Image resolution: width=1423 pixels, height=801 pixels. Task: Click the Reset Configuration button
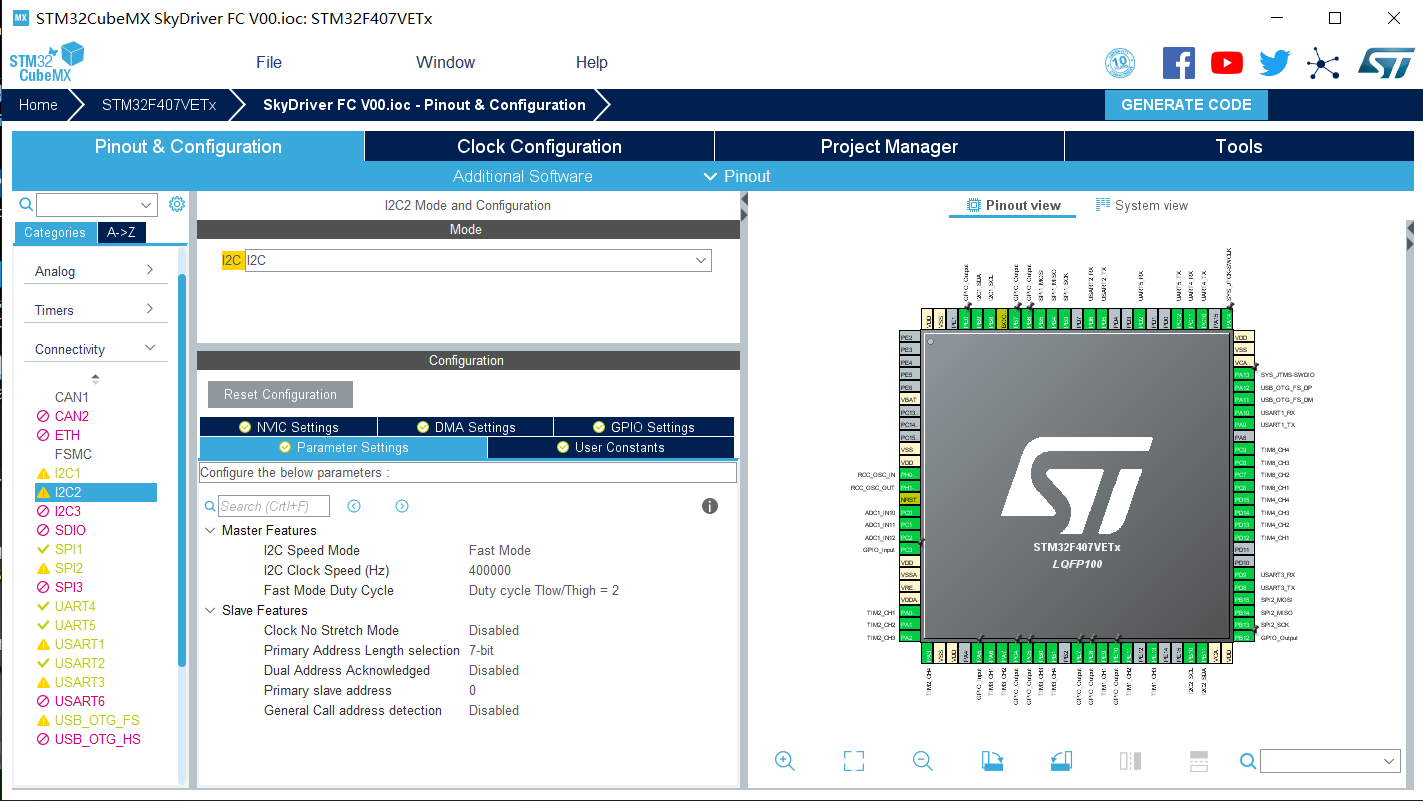[280, 394]
